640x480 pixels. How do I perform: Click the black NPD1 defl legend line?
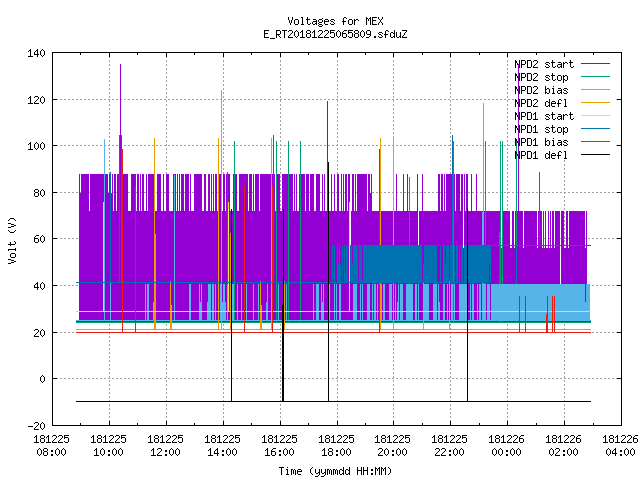click(x=595, y=155)
